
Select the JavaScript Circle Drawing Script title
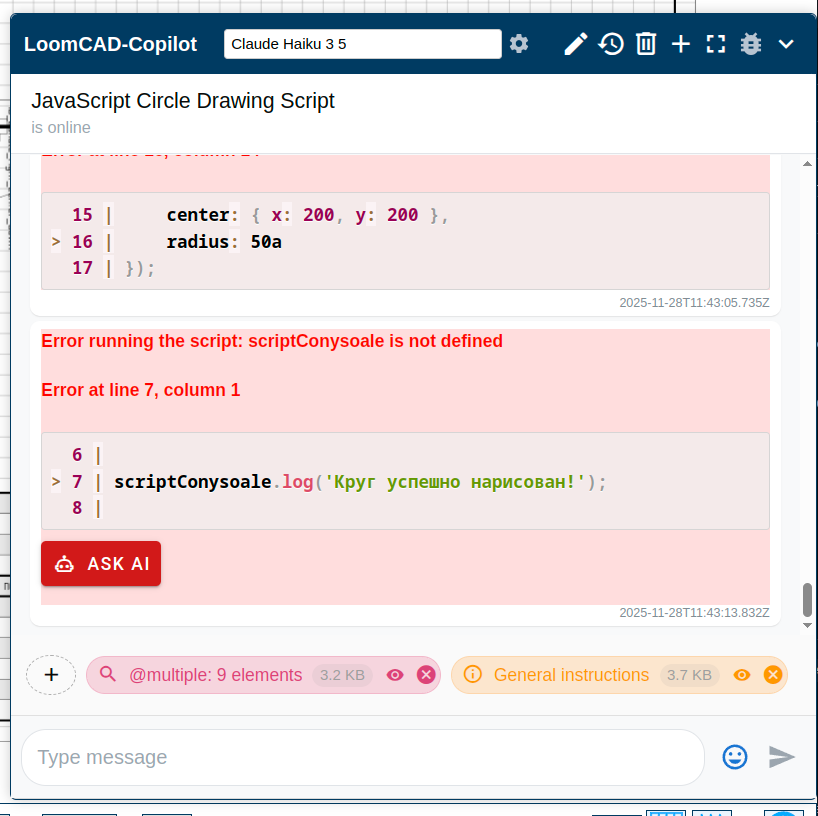[183, 101]
